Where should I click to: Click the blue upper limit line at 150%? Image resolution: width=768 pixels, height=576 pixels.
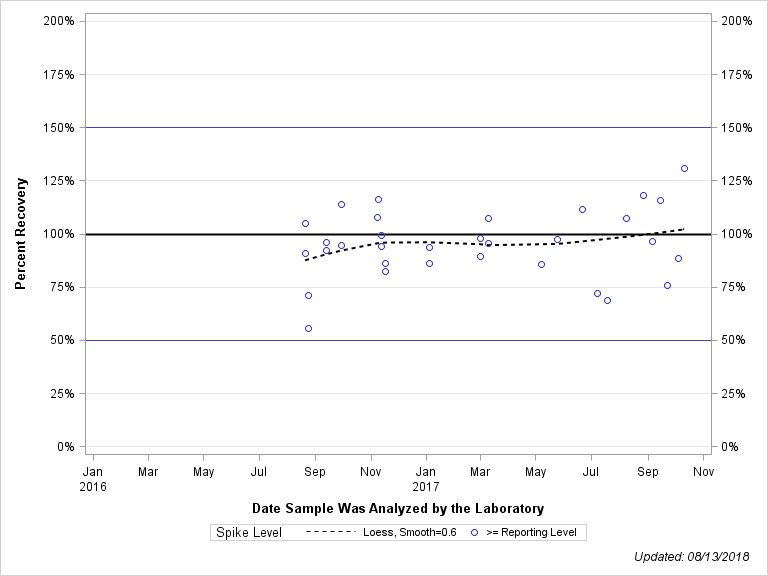point(398,127)
